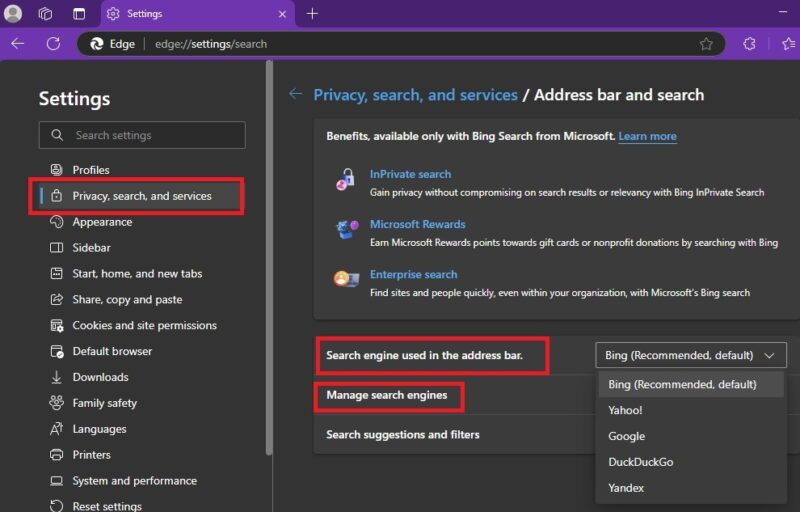
Task: Select Yahoo! as the search engine
Action: point(691,411)
